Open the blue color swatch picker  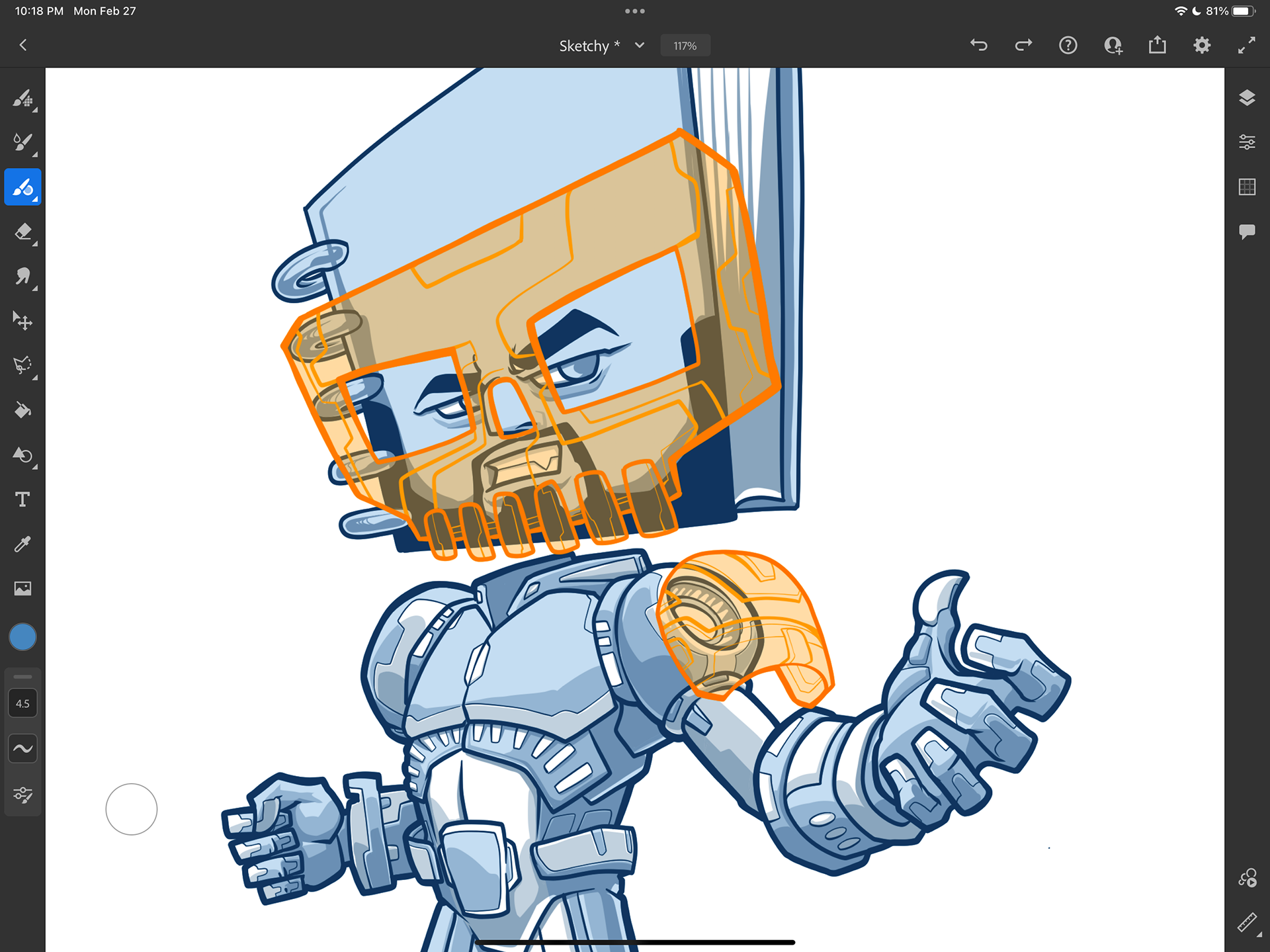tap(22, 636)
